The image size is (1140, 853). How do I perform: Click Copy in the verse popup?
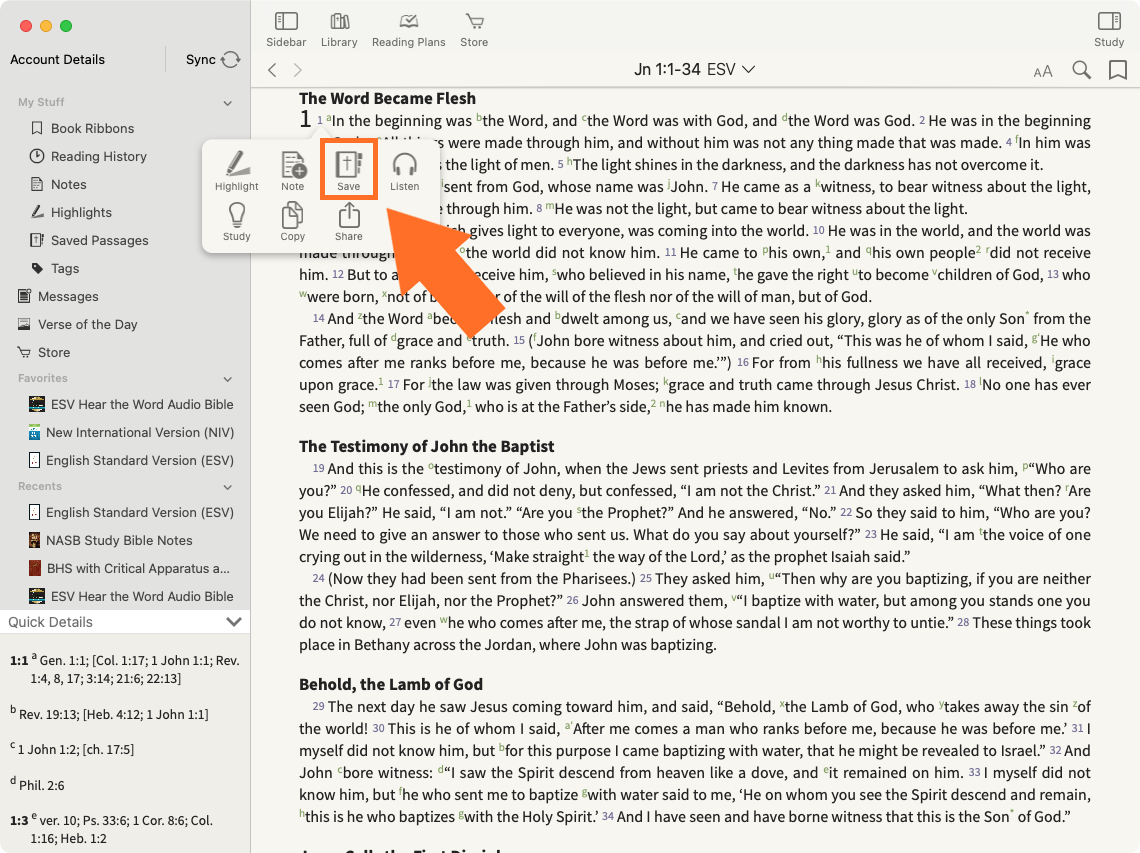293,222
